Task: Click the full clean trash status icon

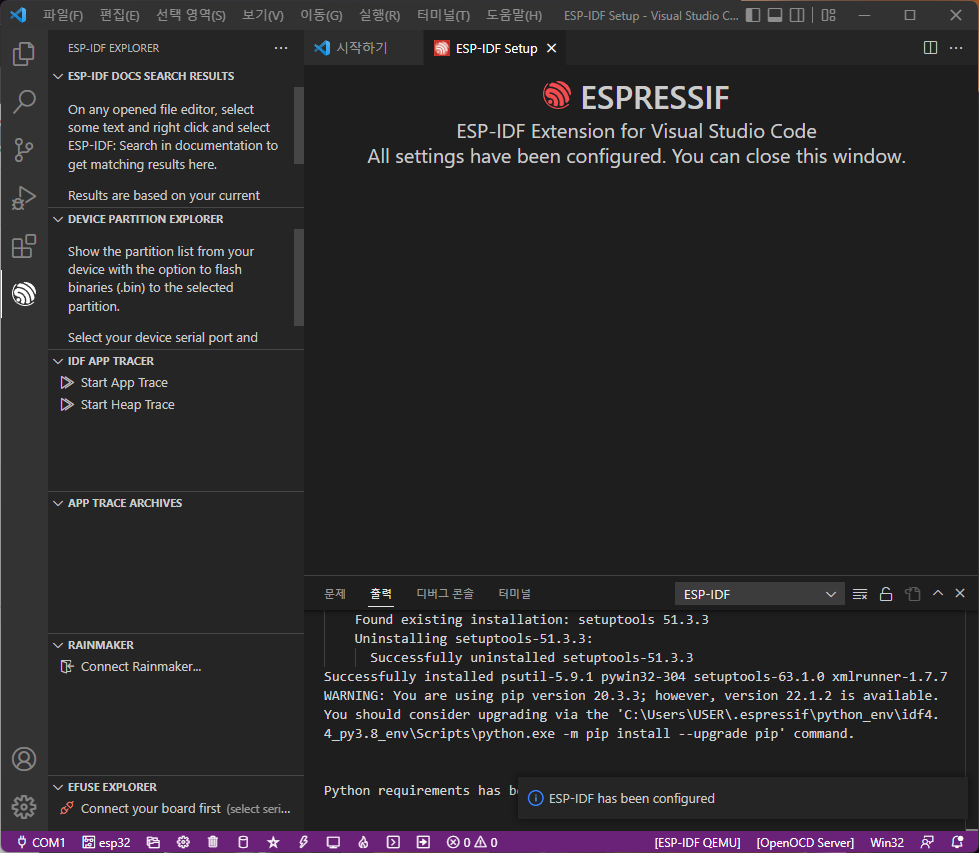Action: [x=213, y=842]
